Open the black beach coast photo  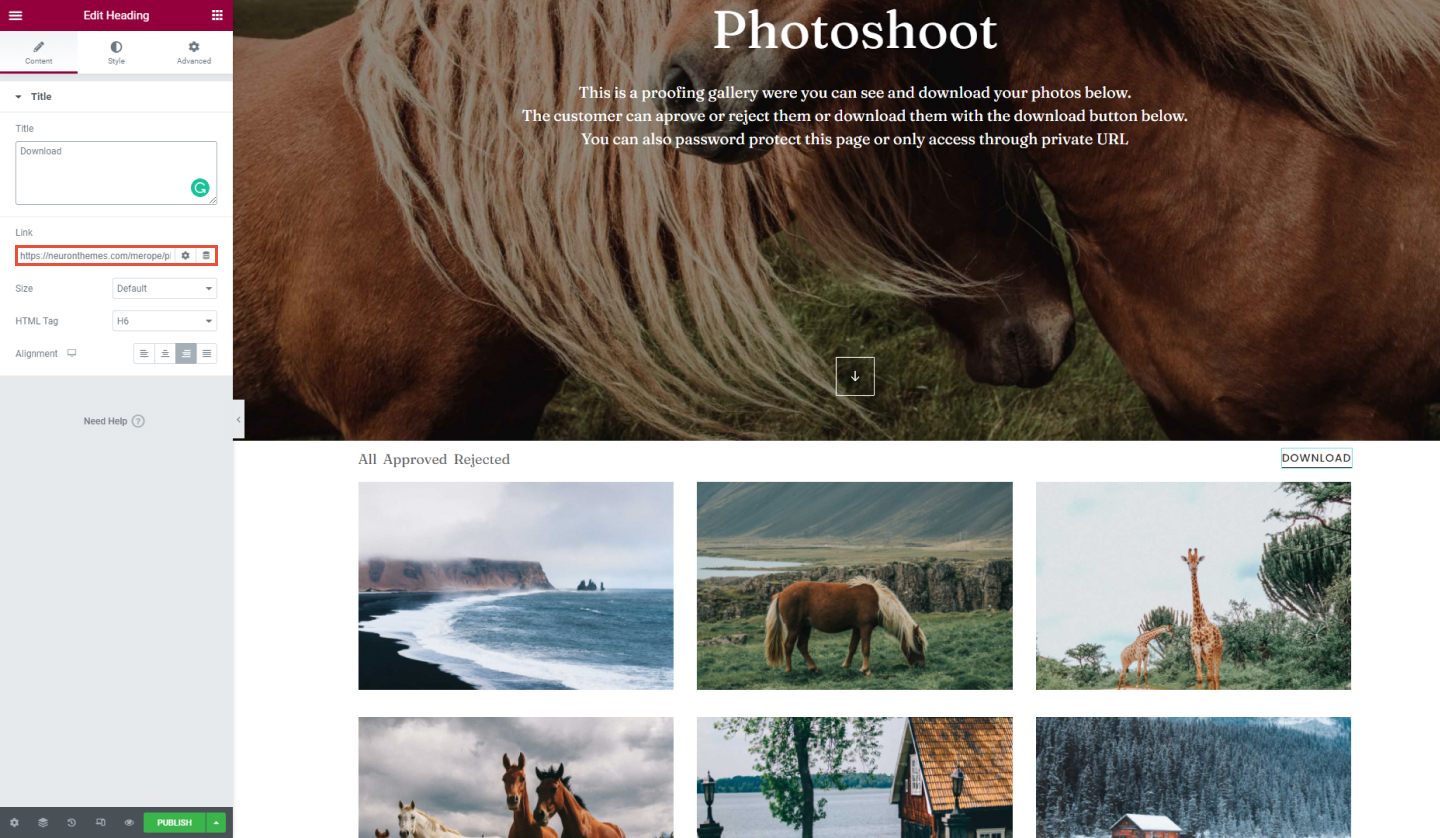click(x=516, y=586)
